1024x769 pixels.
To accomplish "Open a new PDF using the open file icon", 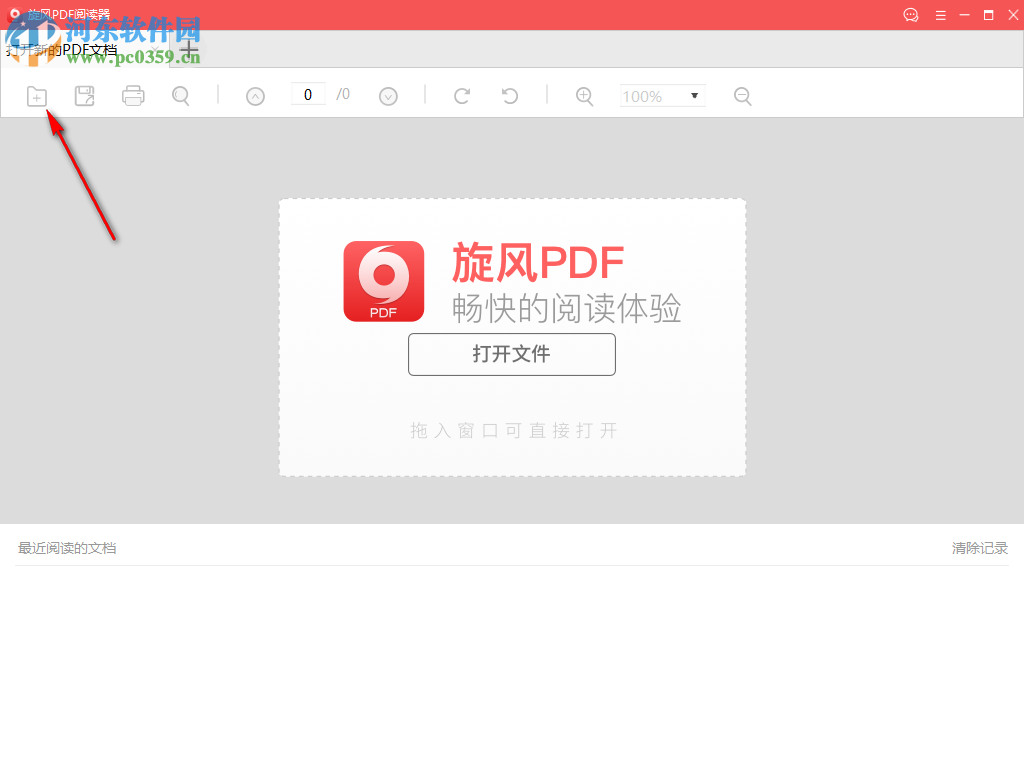I will pyautogui.click(x=37, y=95).
